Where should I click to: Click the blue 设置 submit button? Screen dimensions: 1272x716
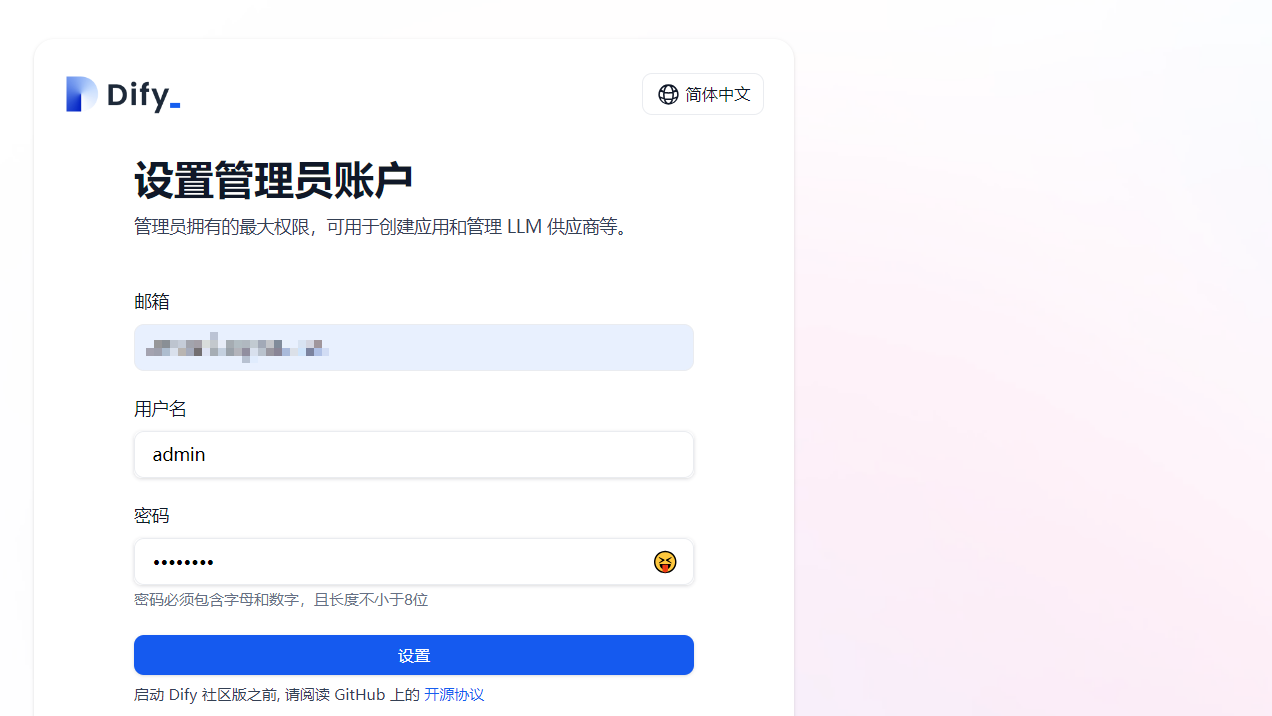[414, 655]
